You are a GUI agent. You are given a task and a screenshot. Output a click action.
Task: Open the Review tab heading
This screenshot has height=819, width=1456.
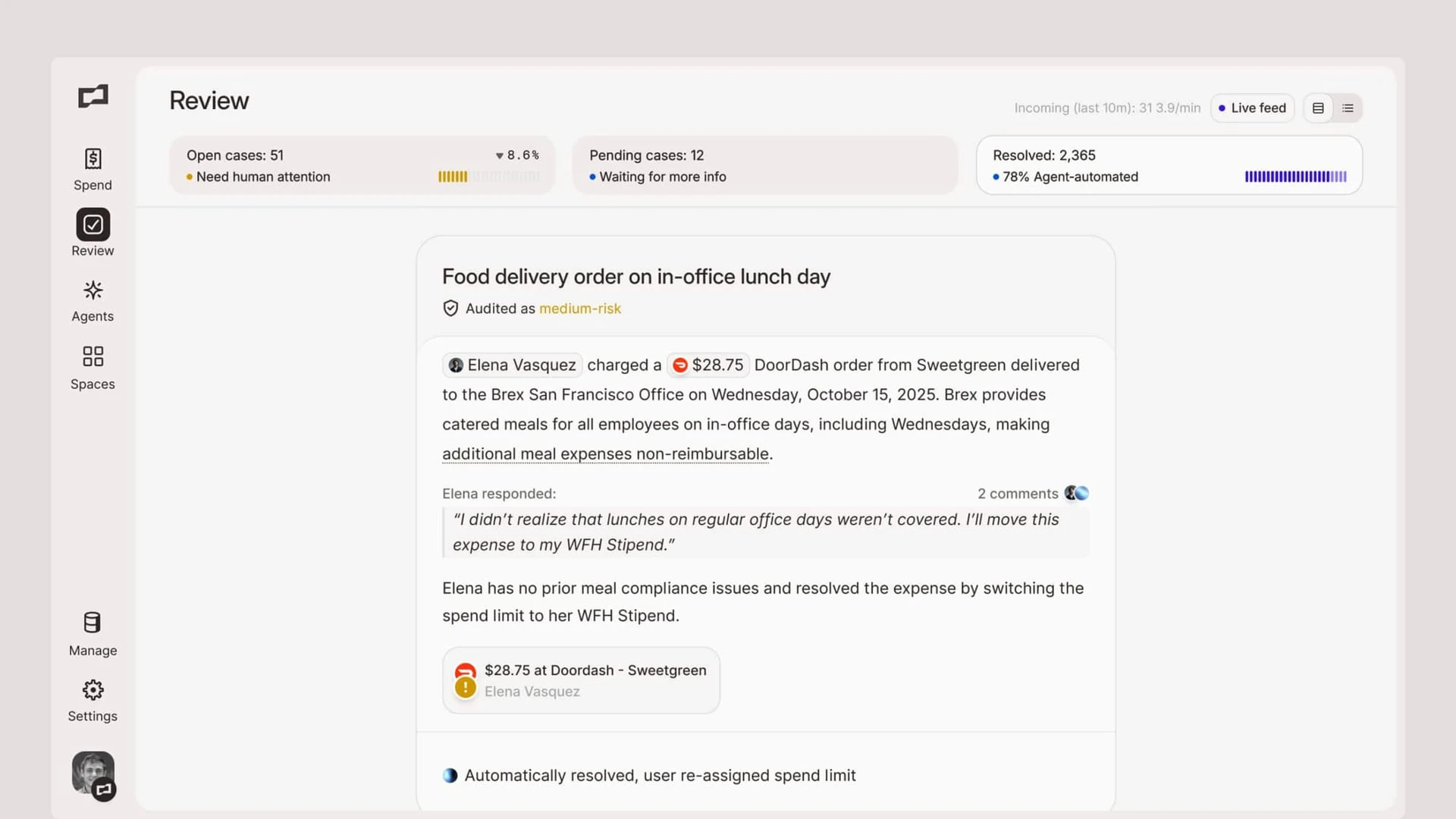[209, 99]
